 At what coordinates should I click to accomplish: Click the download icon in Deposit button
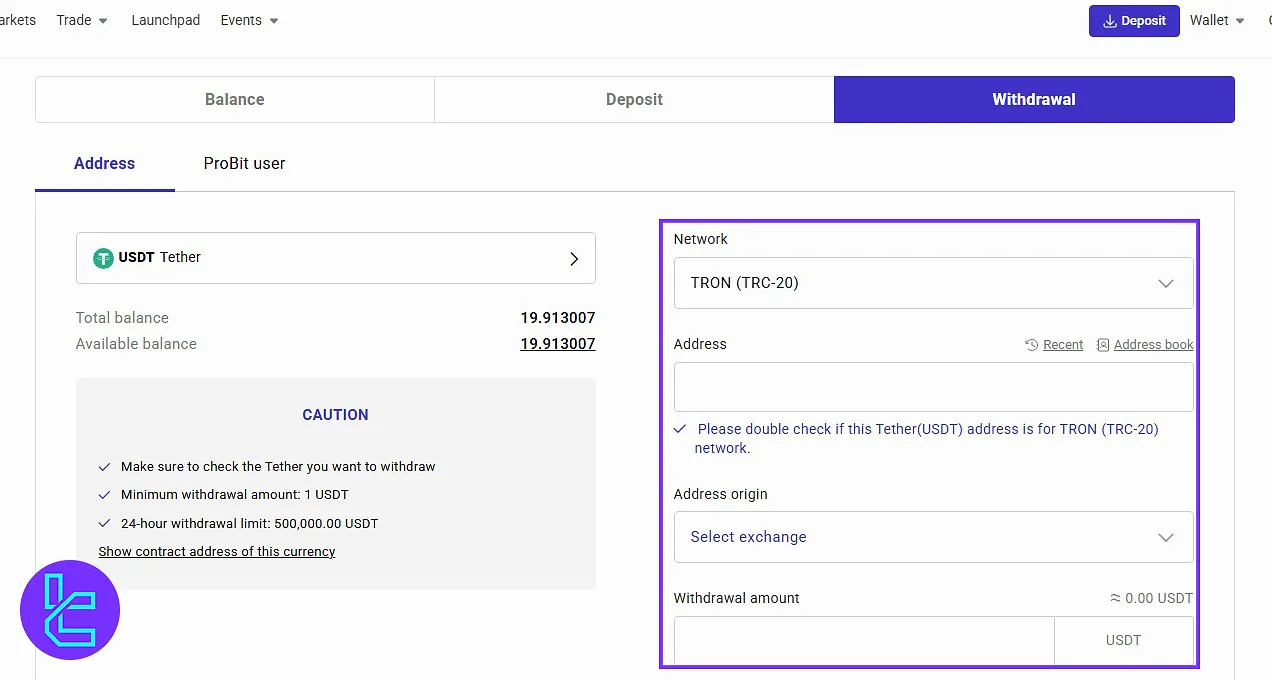click(1109, 21)
